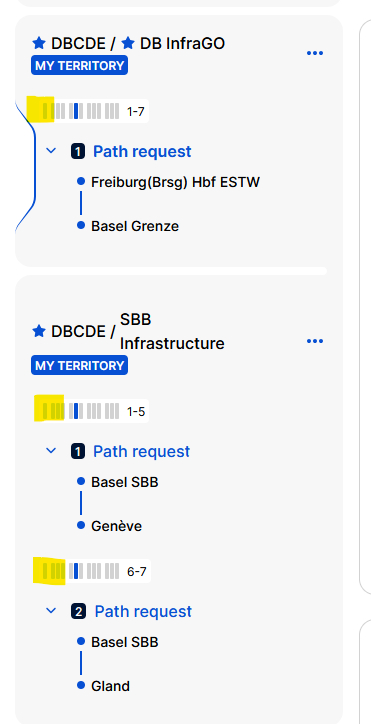The image size is (371, 724).
Task: Collapse Path request under DB InfraGO
Action: click(x=51, y=151)
